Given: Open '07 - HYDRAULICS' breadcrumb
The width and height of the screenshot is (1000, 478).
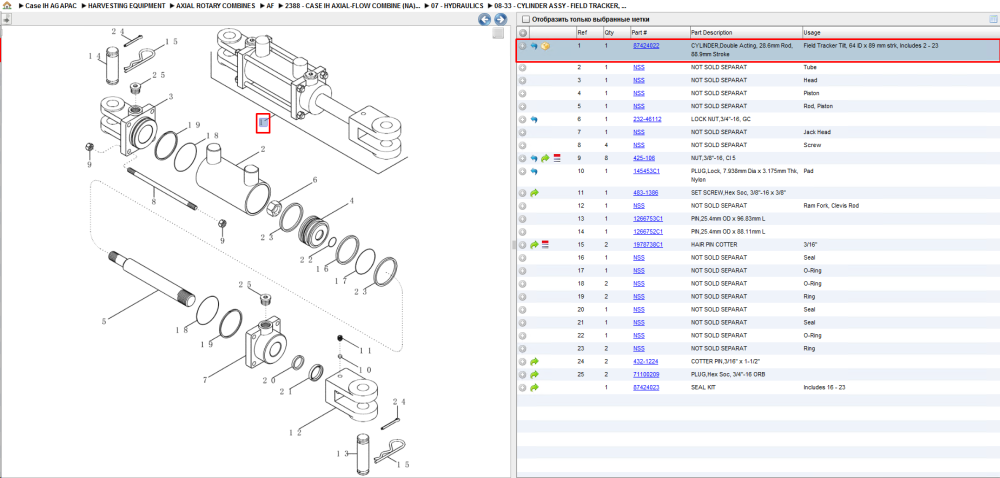Looking at the screenshot, I should pyautogui.click(x=457, y=5).
